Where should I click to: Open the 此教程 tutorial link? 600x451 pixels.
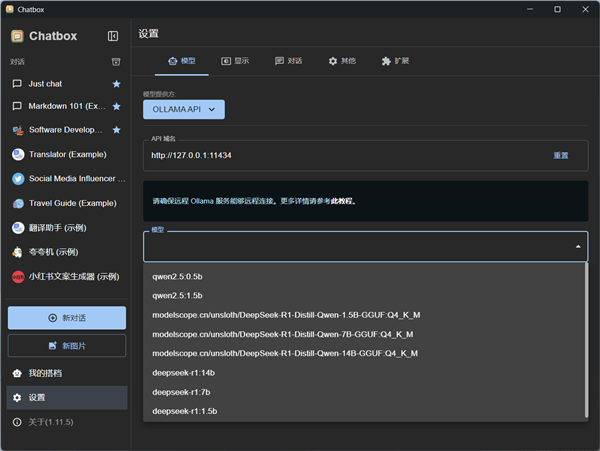pyautogui.click(x=344, y=201)
